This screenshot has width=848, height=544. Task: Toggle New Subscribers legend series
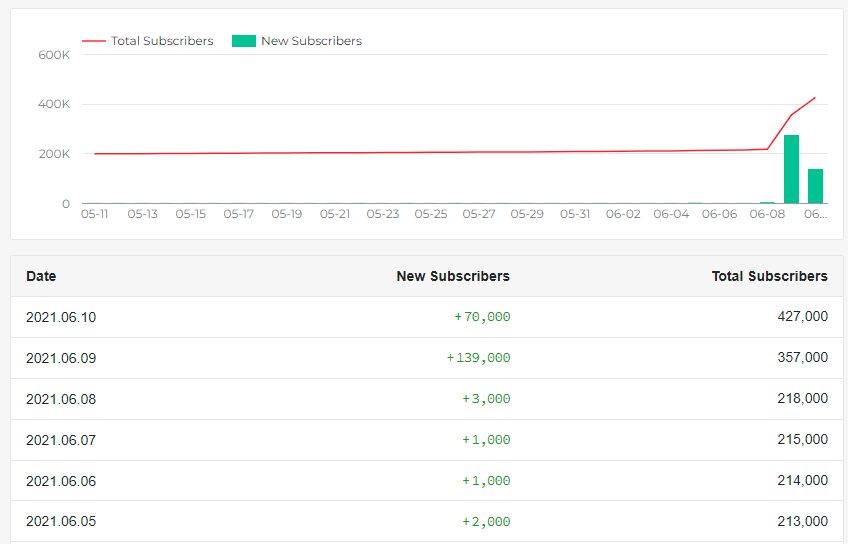[x=297, y=41]
